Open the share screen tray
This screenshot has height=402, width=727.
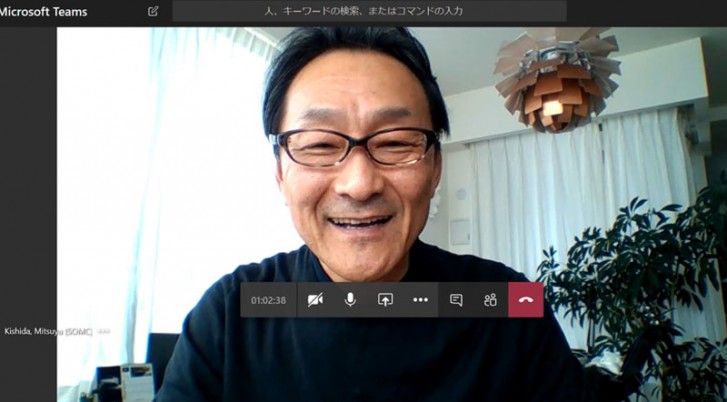[385, 300]
